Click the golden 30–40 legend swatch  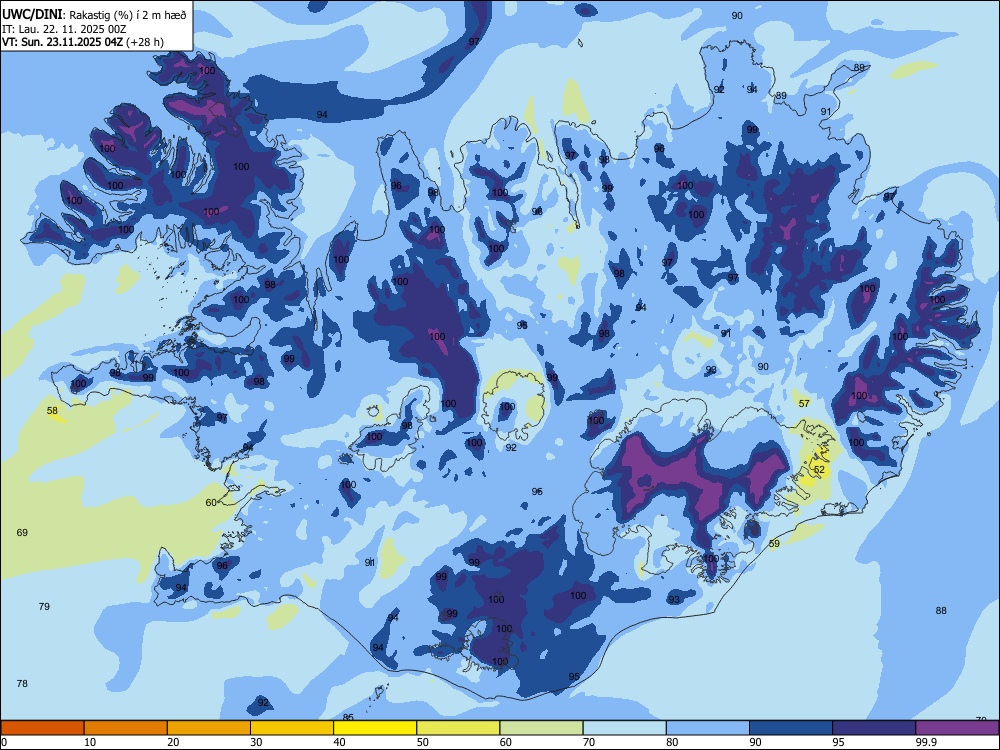coord(292,728)
